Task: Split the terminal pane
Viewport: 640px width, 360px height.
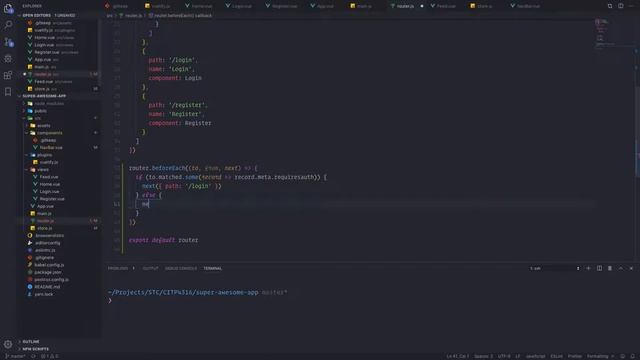Action: pyautogui.click(x=599, y=268)
